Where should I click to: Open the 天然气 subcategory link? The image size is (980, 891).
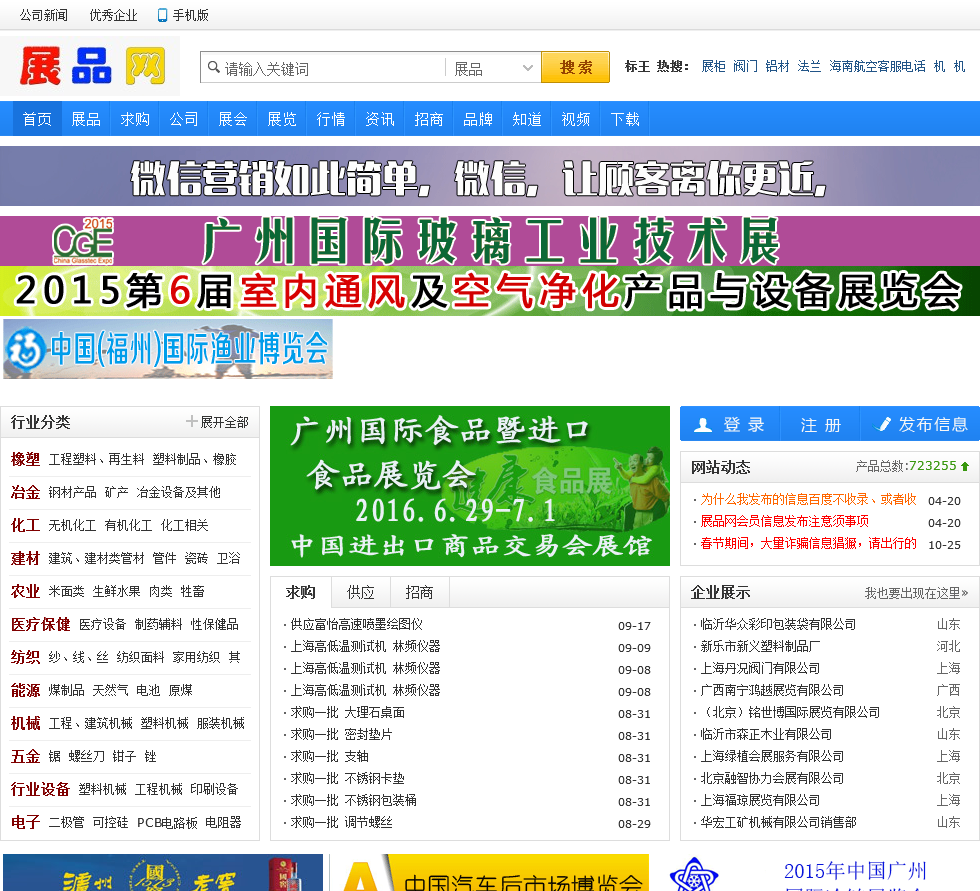point(110,690)
